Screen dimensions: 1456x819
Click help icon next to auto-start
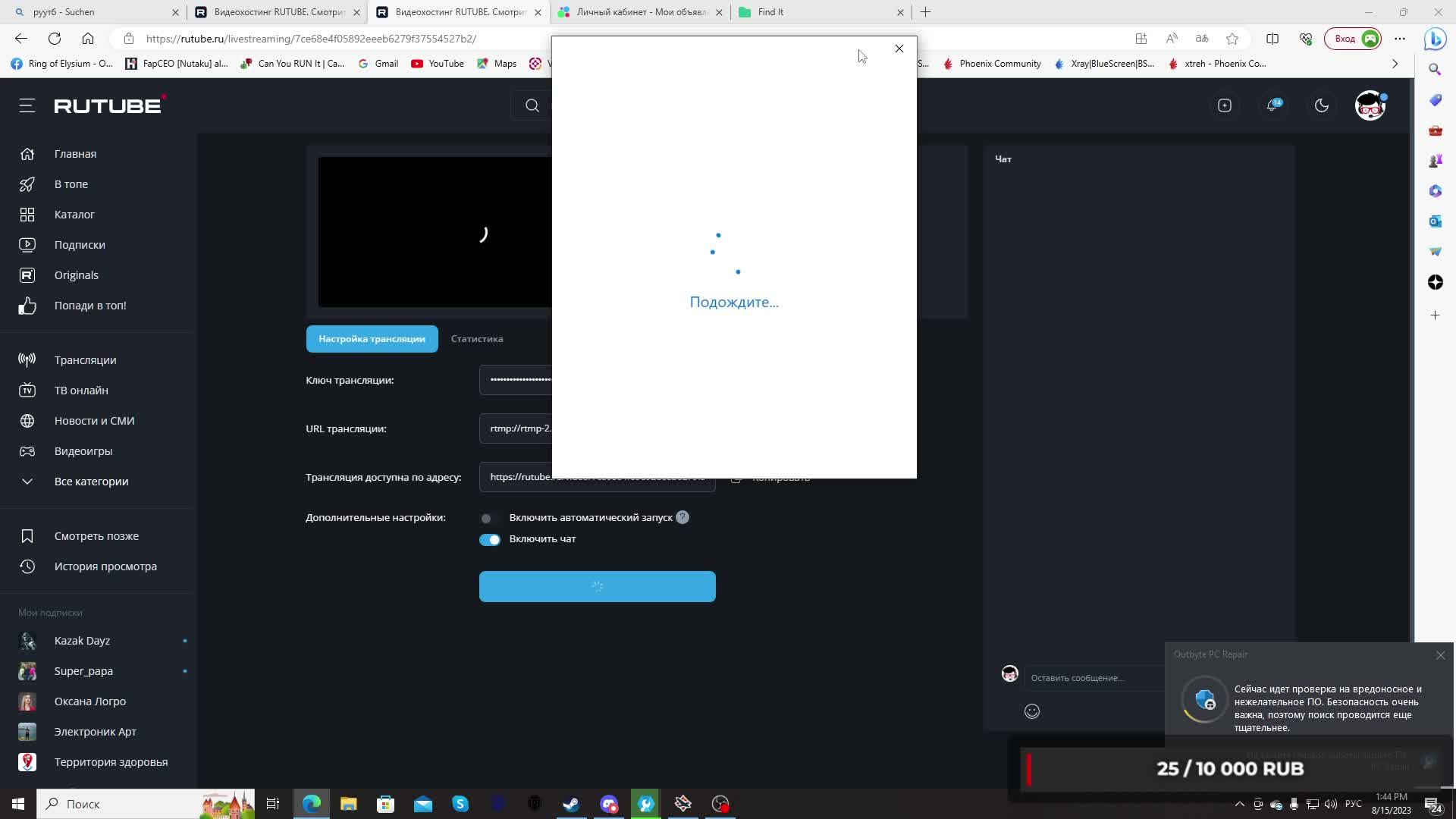click(x=682, y=517)
